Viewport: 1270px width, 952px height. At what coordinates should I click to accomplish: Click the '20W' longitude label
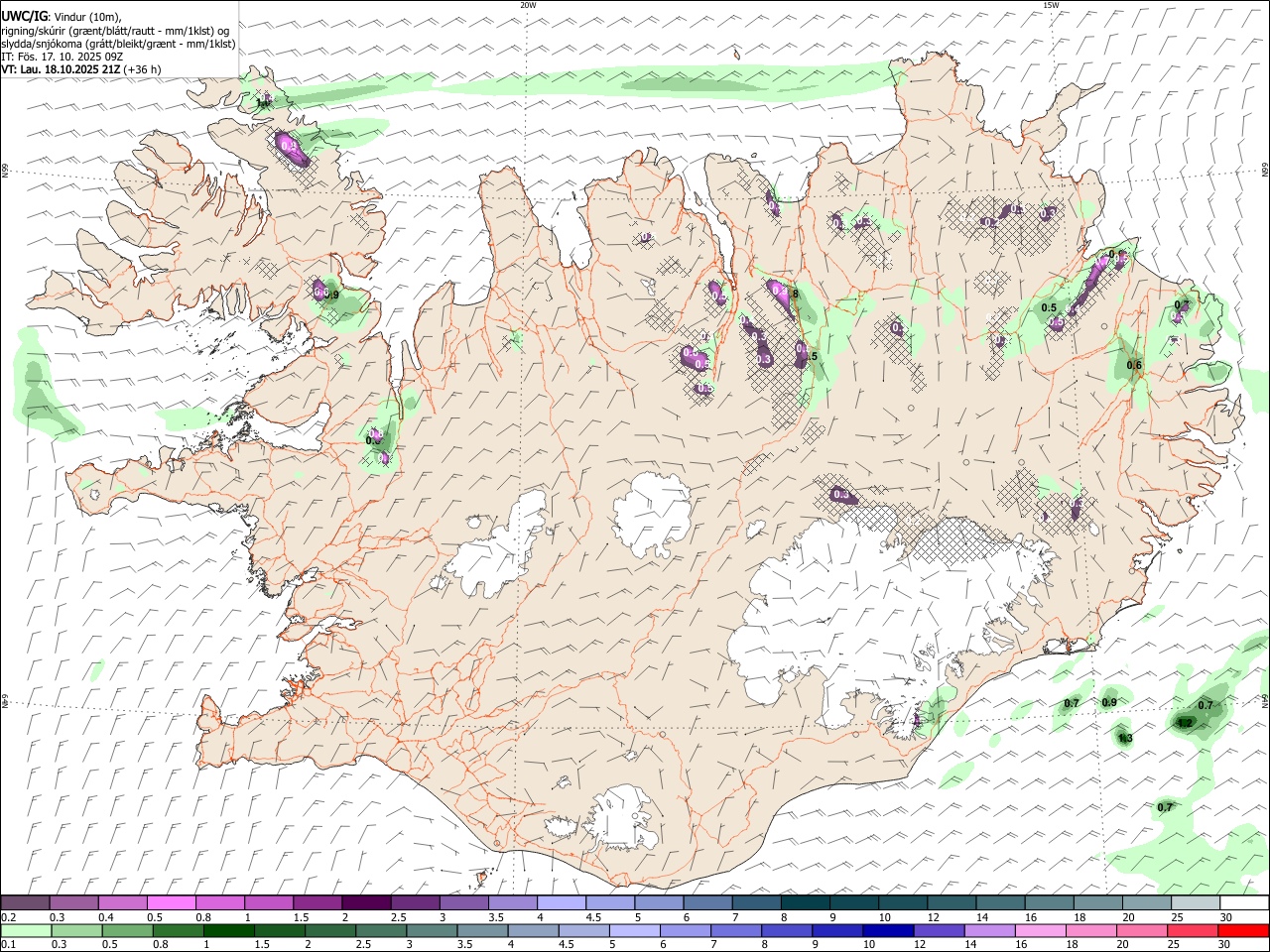coord(528,5)
